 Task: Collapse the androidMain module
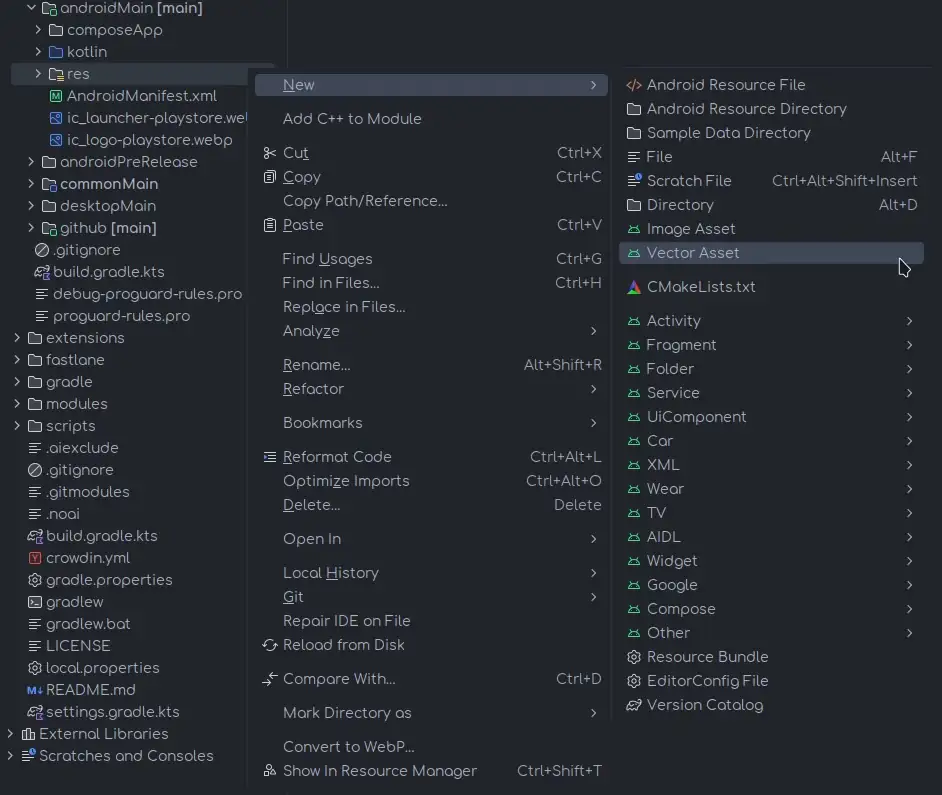pyautogui.click(x=31, y=8)
